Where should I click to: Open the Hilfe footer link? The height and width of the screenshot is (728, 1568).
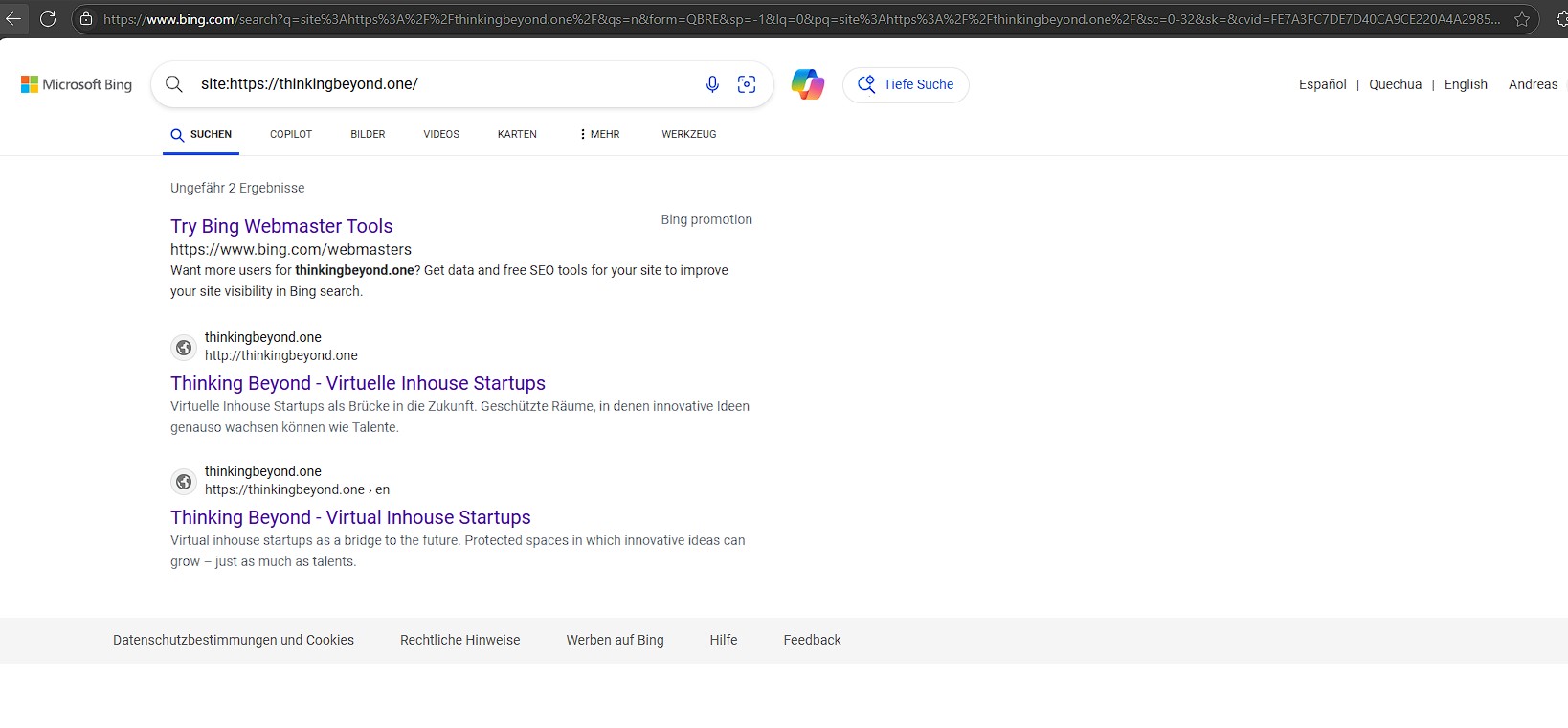[x=724, y=640]
